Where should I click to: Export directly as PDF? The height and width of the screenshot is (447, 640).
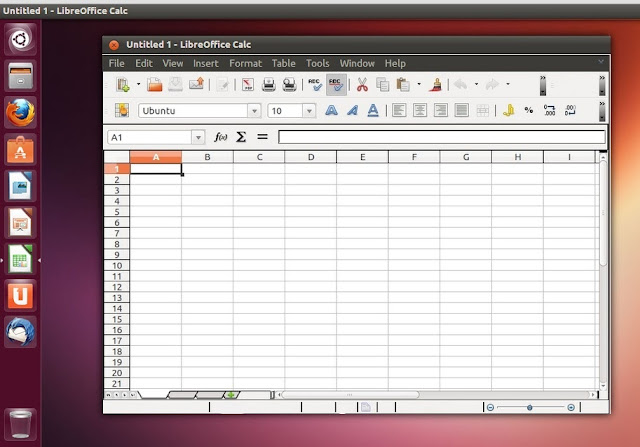click(x=248, y=85)
